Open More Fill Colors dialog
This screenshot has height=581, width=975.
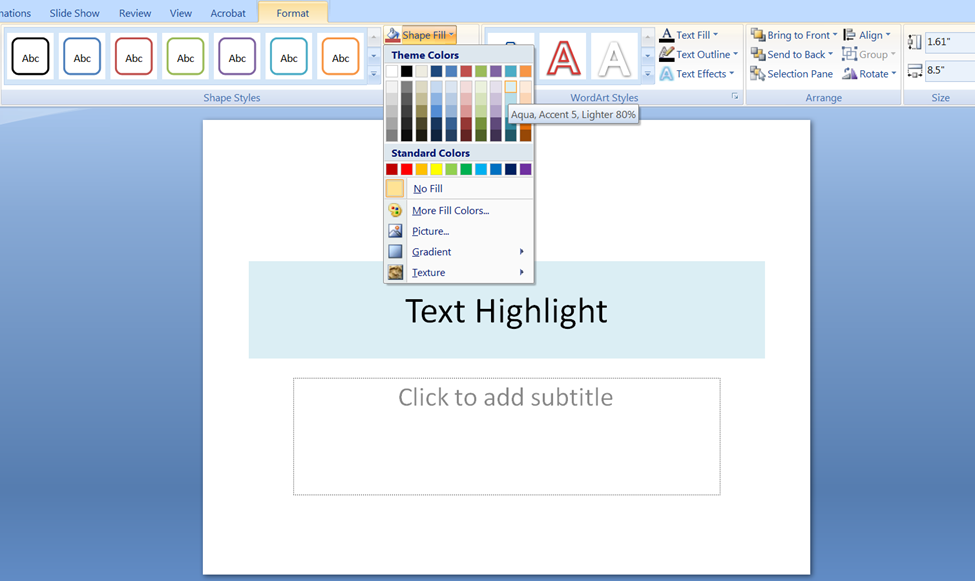click(x=452, y=210)
